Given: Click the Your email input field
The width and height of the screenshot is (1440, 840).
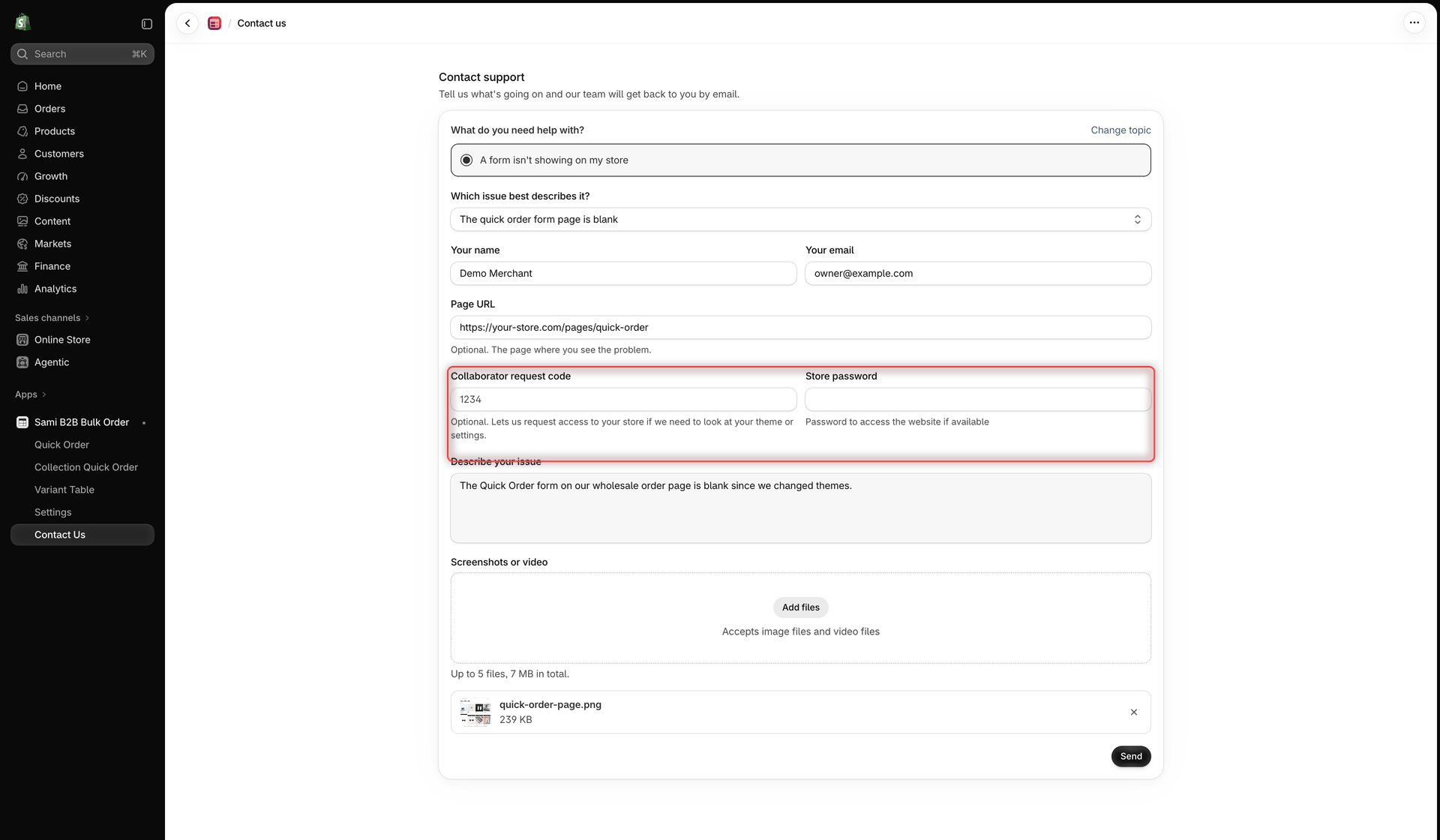Looking at the screenshot, I should coord(978,274).
